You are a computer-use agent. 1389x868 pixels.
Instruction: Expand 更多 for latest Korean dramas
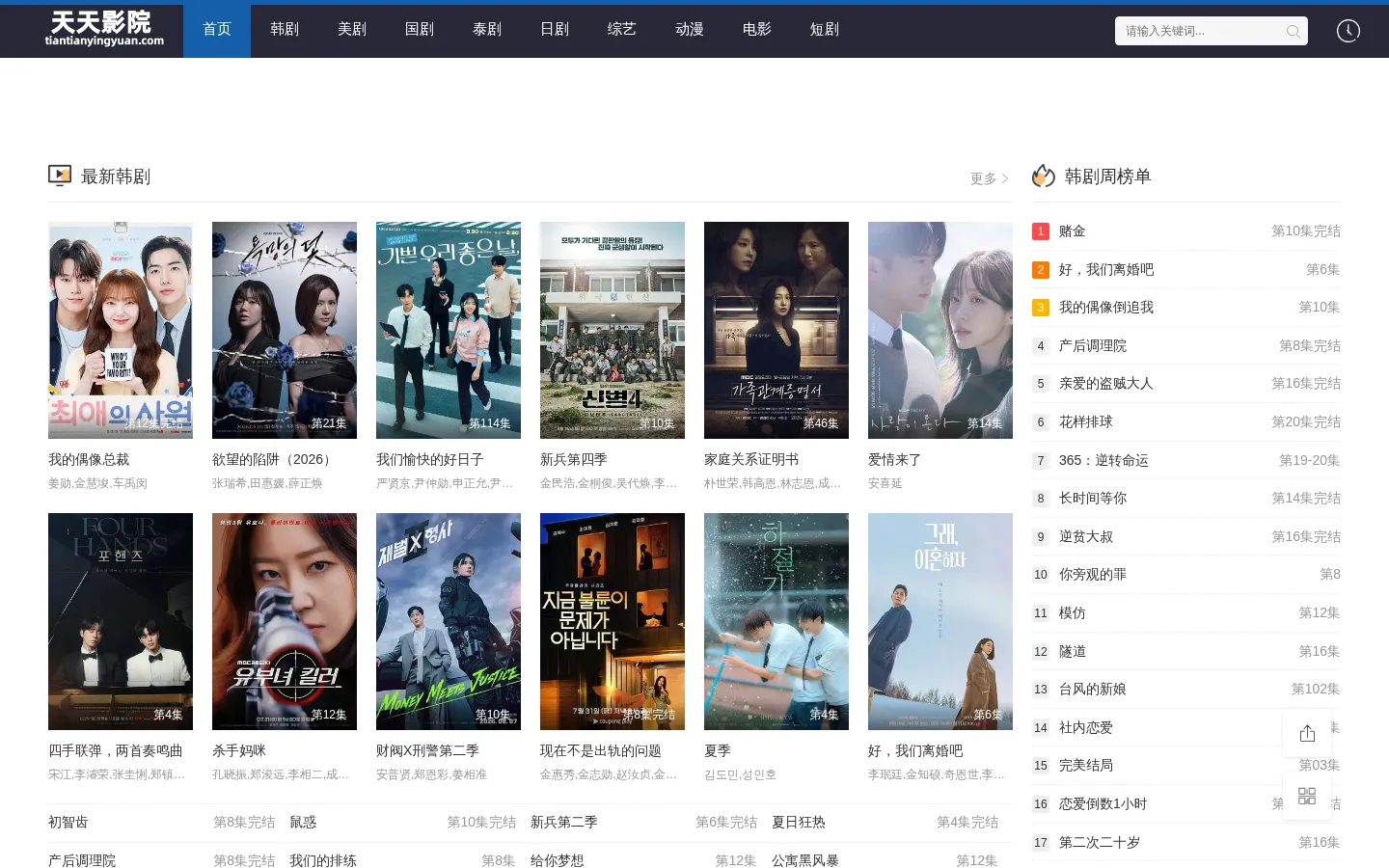[x=989, y=178]
